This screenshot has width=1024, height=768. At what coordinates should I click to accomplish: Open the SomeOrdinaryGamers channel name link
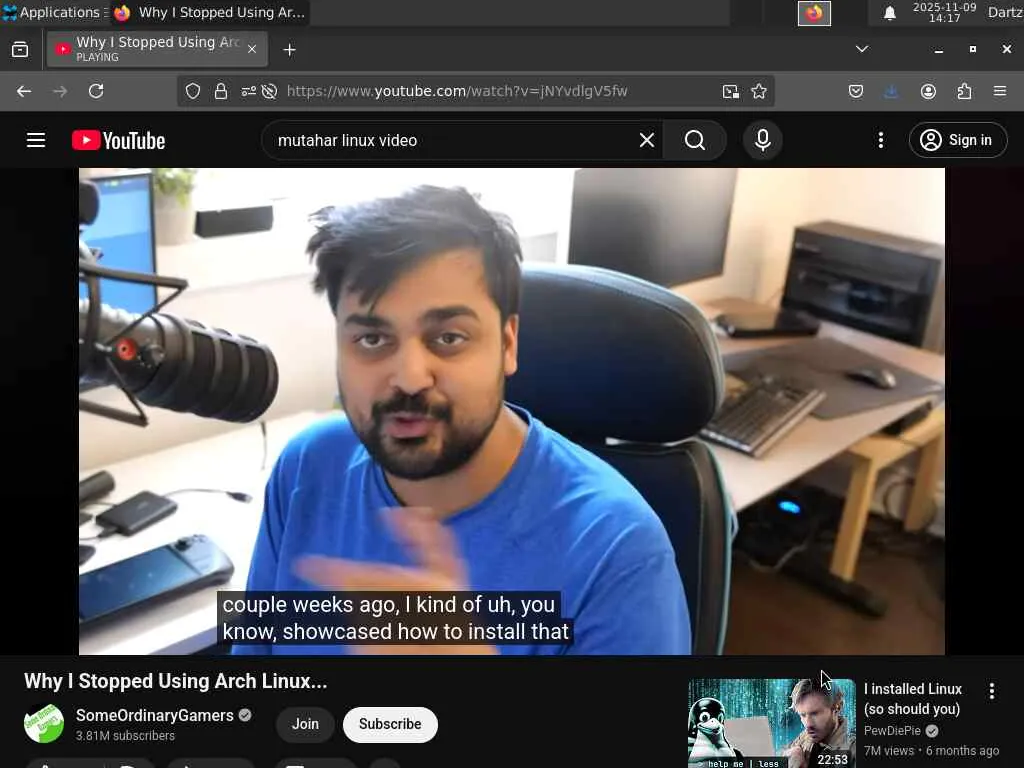click(155, 716)
